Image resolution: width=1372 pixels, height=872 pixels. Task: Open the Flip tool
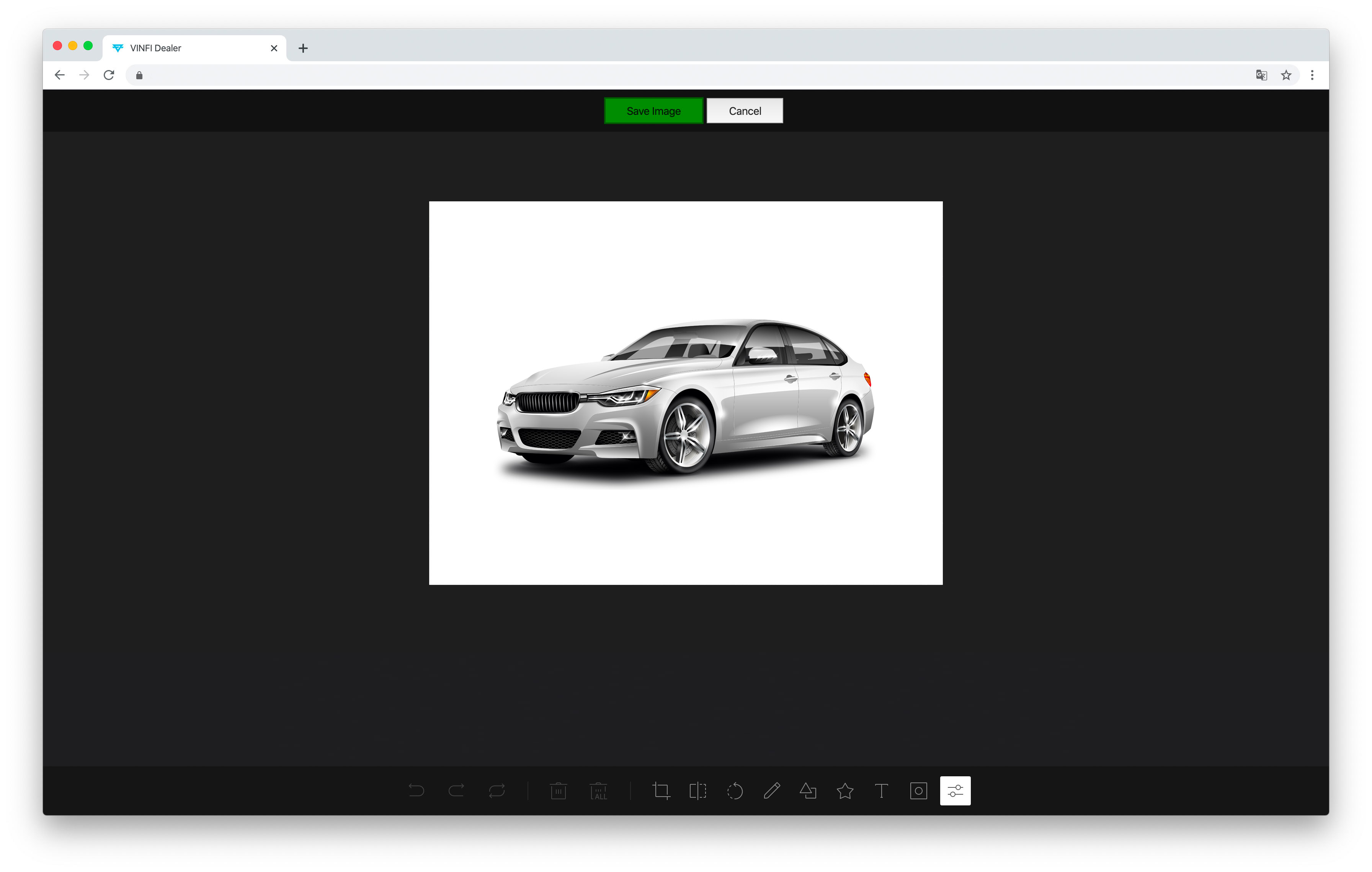(x=698, y=790)
